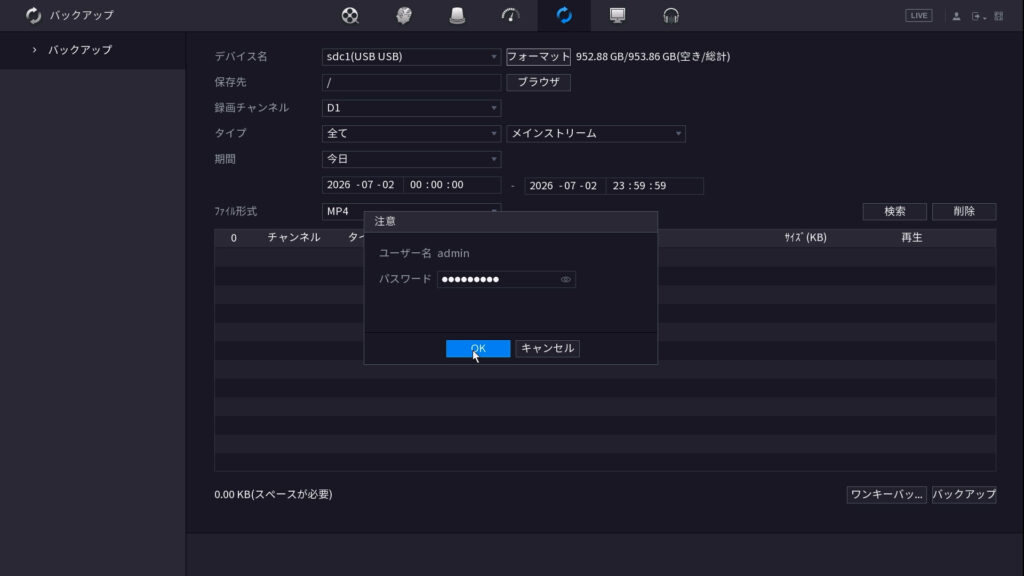Open the ファイル形式 MP4 dropdown
Viewport: 1024px width, 576px height.
pyautogui.click(x=411, y=210)
